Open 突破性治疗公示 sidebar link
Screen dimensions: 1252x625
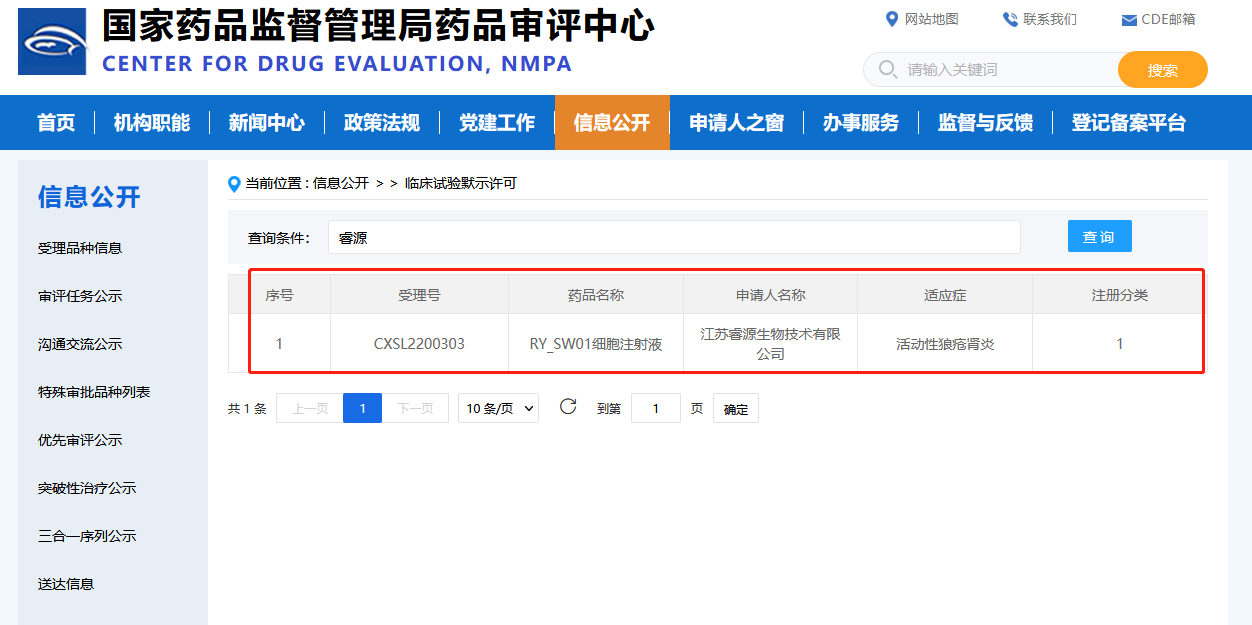[87, 488]
